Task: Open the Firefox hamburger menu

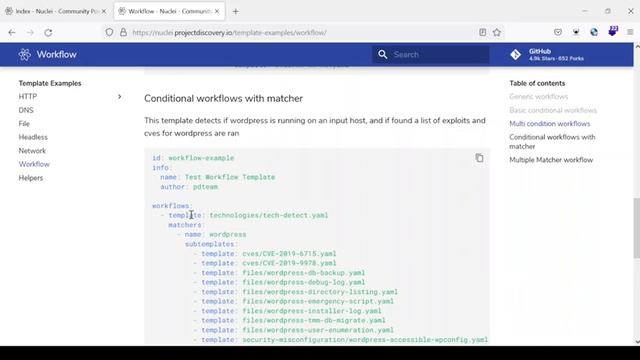Action: [630, 32]
